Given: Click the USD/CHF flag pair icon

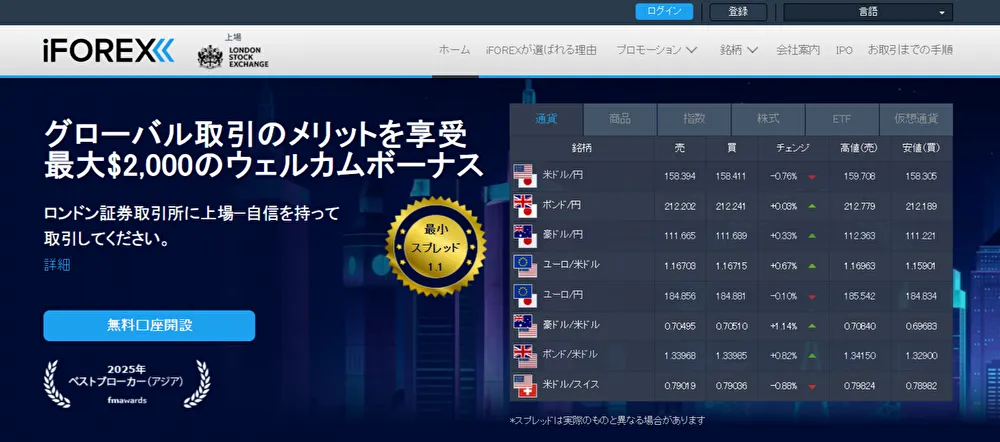Looking at the screenshot, I should pos(526,386).
